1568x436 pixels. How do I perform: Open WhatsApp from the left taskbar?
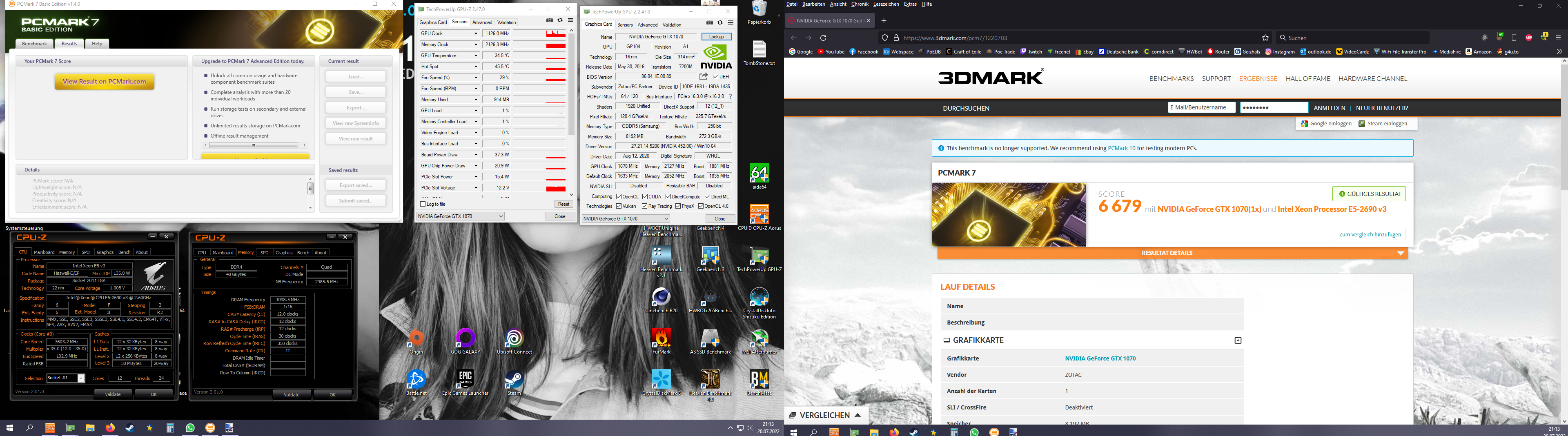(x=190, y=428)
